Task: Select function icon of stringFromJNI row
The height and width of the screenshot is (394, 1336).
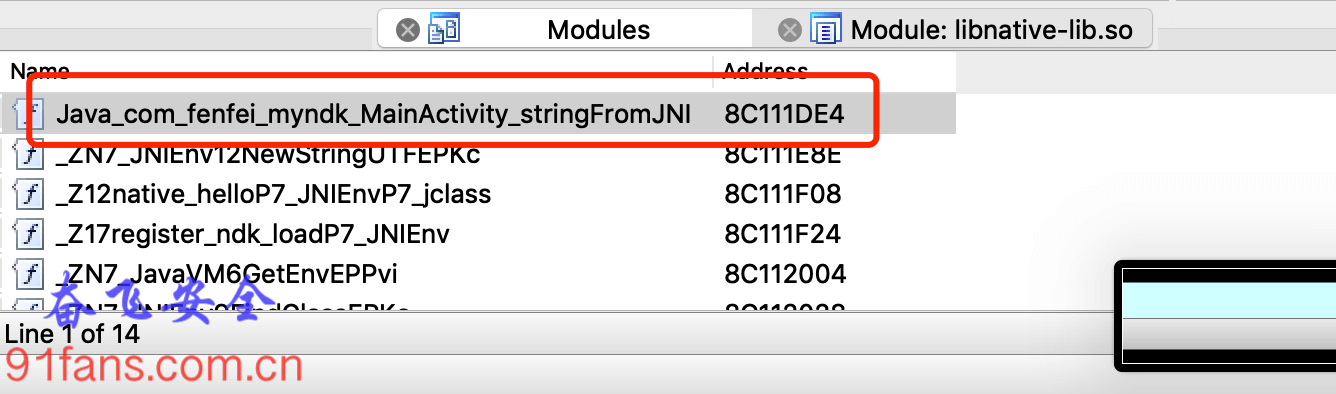Action: pos(30,114)
